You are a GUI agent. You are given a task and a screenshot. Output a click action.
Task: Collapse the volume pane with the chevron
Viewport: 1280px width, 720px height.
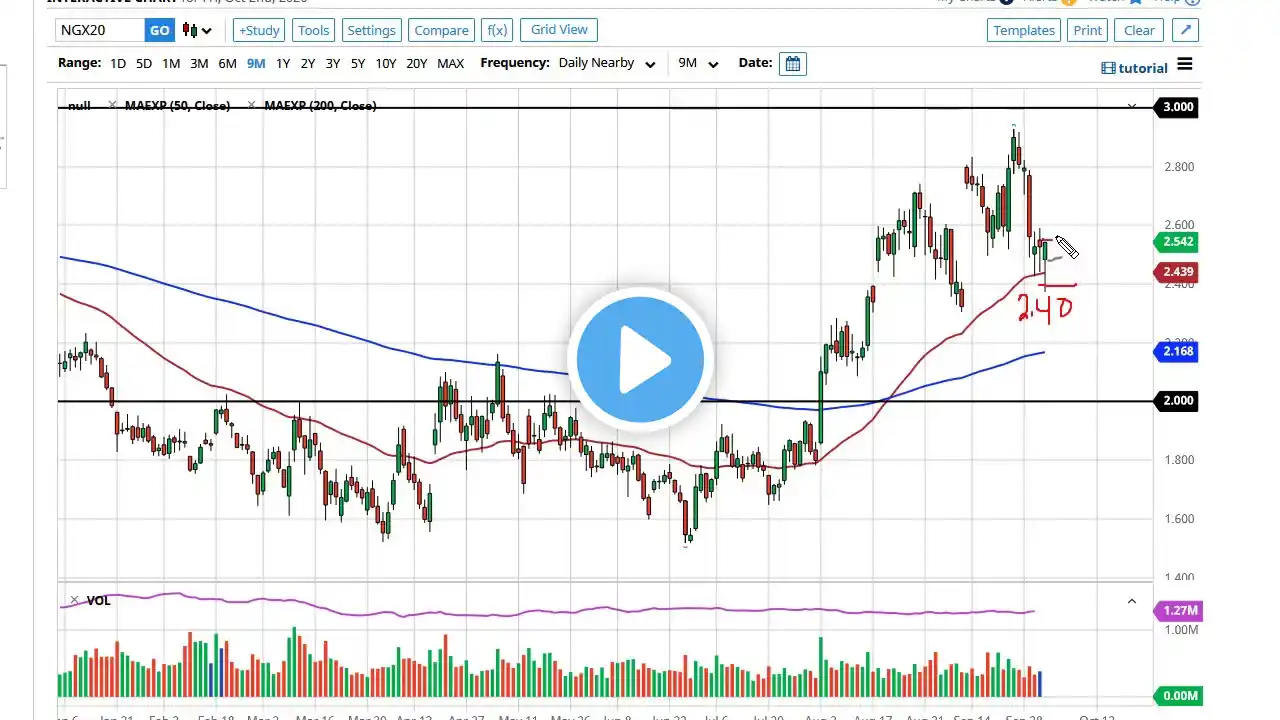pos(1132,601)
